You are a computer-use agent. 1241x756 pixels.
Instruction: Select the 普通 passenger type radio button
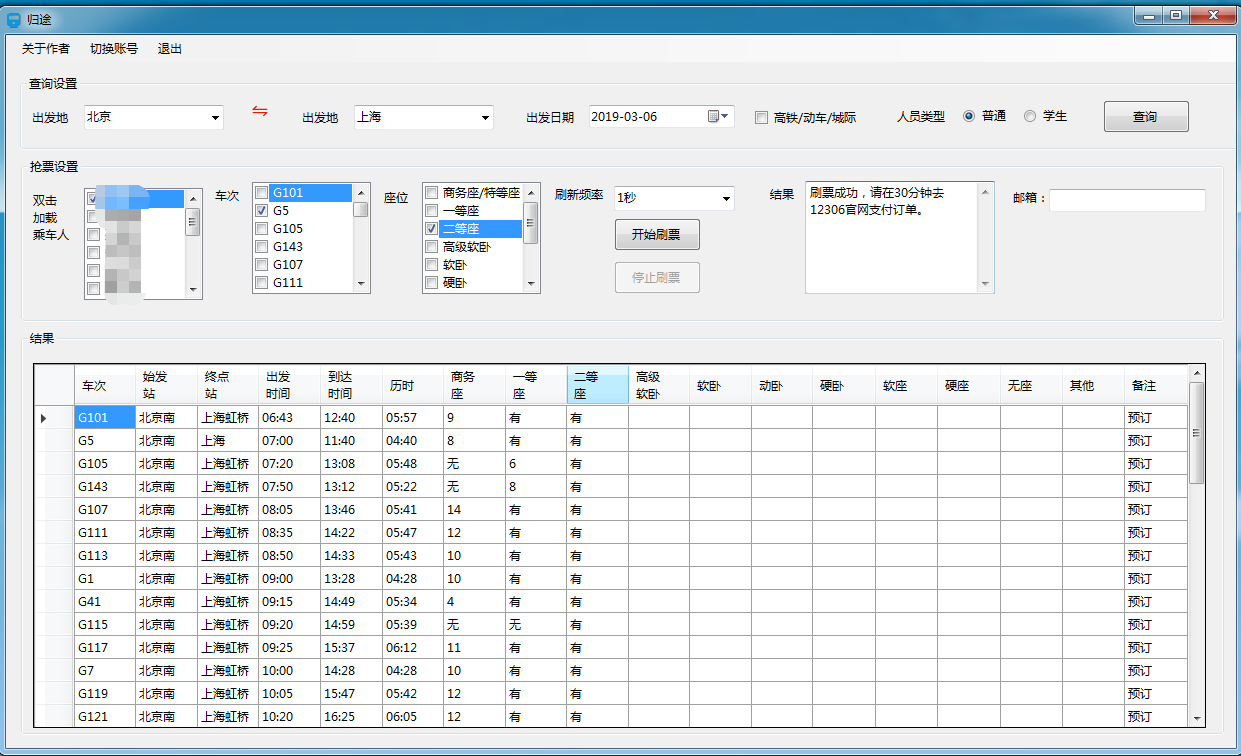point(966,115)
